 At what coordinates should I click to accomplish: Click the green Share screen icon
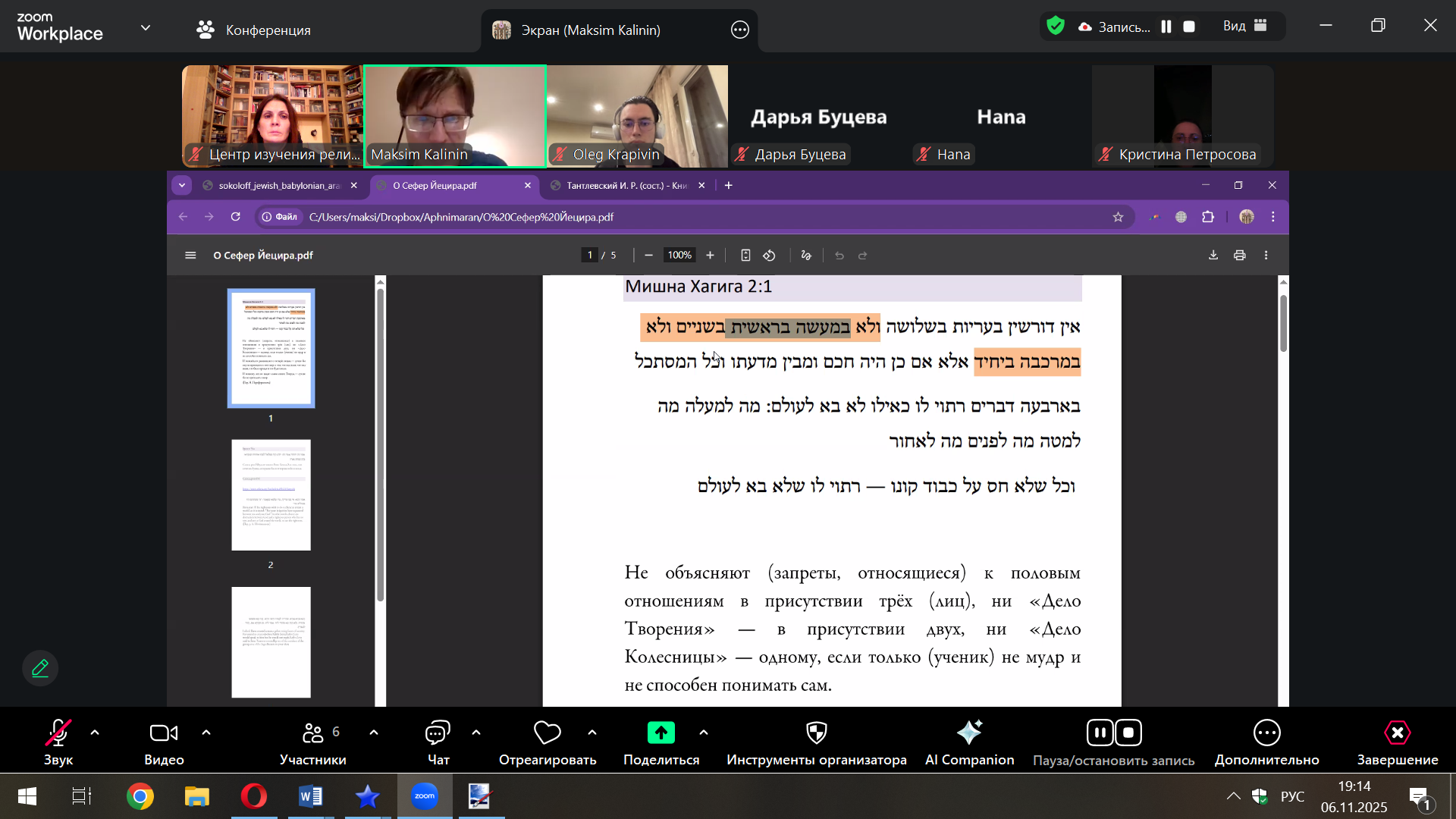tap(661, 733)
